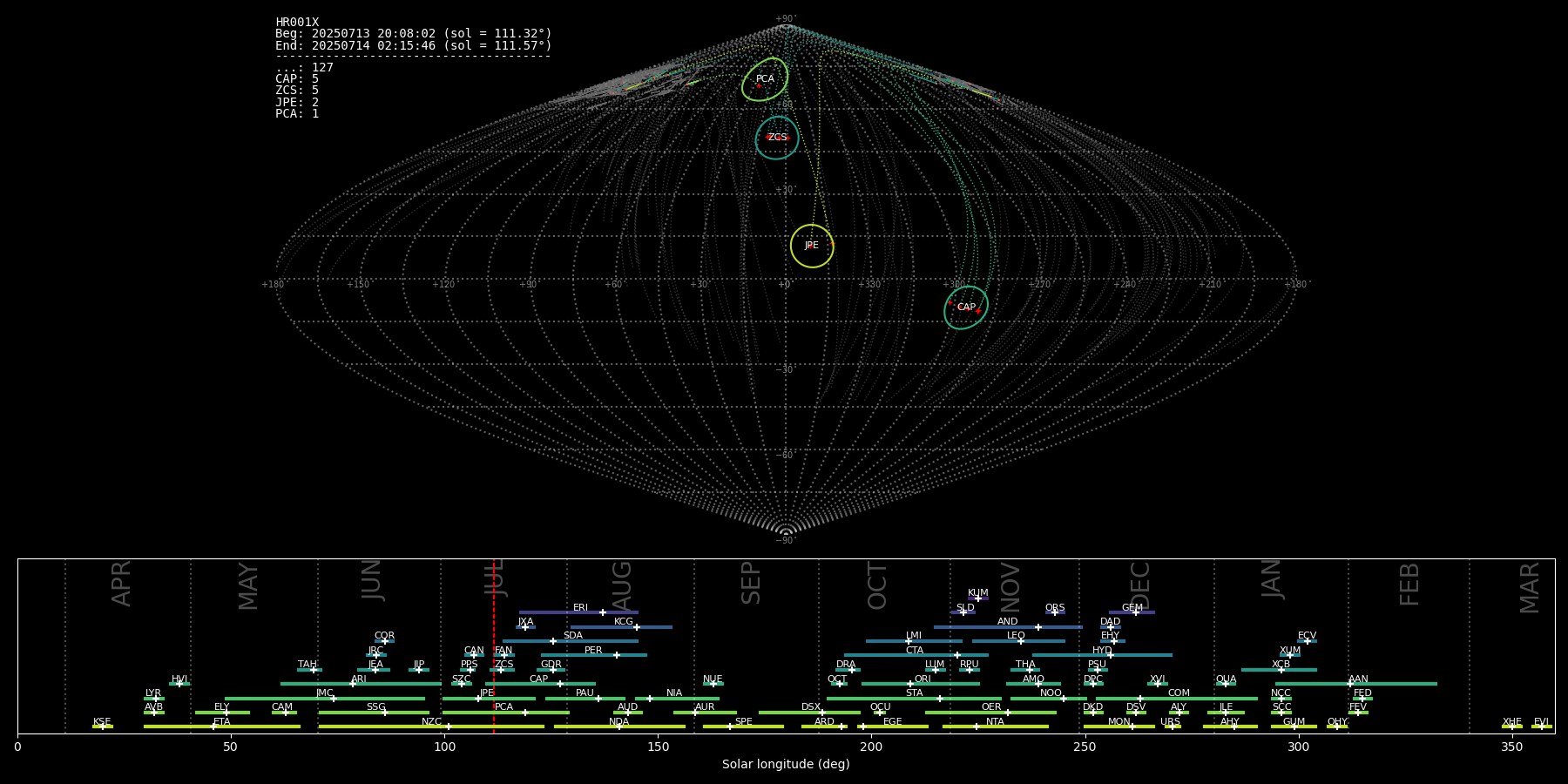Click the 'CAP: 5' legend entry
This screenshot has height=784, width=1568.
(x=297, y=79)
